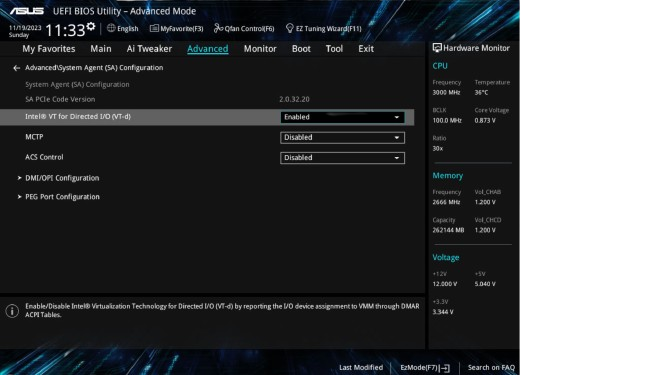Click the 2666 MHz memory frequency value
Image resolution: width=666 pixels, height=375 pixels.
point(446,202)
